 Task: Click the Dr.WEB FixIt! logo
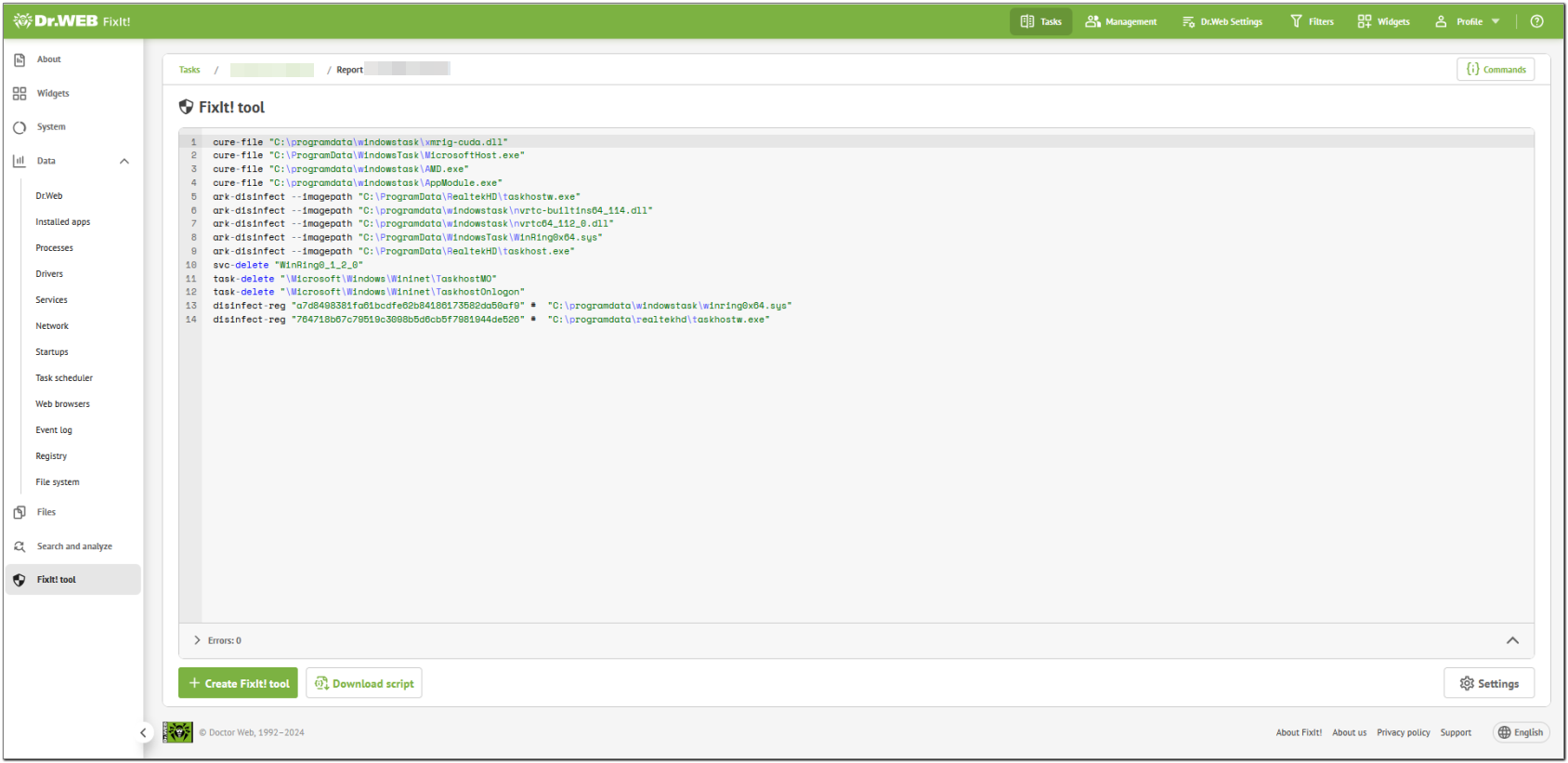pyautogui.click(x=72, y=20)
